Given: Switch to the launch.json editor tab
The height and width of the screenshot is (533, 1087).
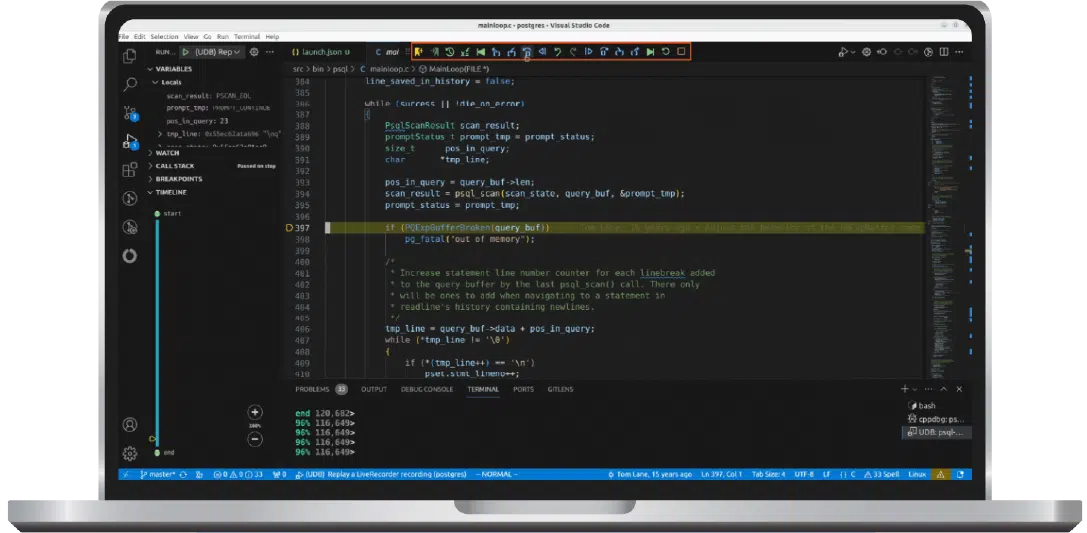Looking at the screenshot, I should click(321, 52).
